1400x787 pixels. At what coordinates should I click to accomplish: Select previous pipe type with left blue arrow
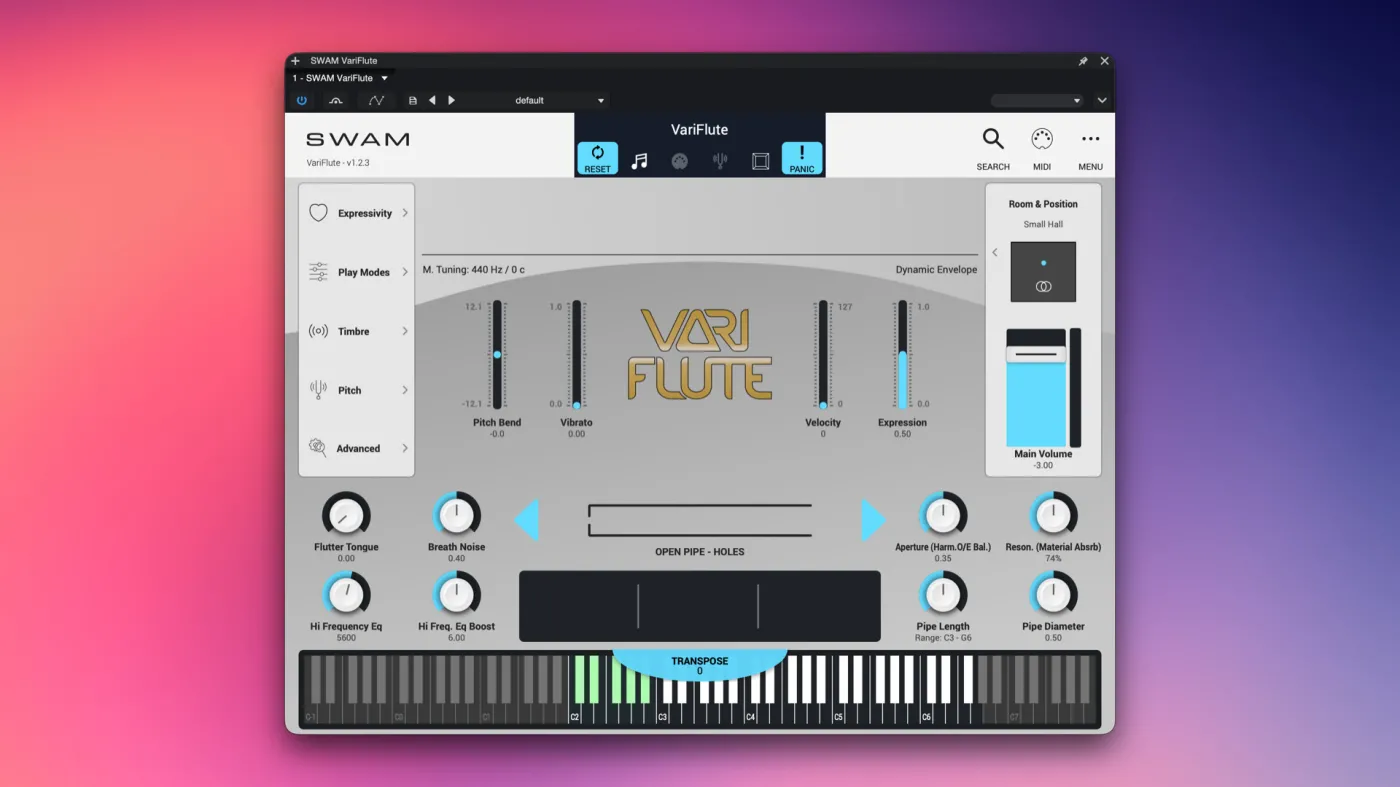(x=527, y=520)
